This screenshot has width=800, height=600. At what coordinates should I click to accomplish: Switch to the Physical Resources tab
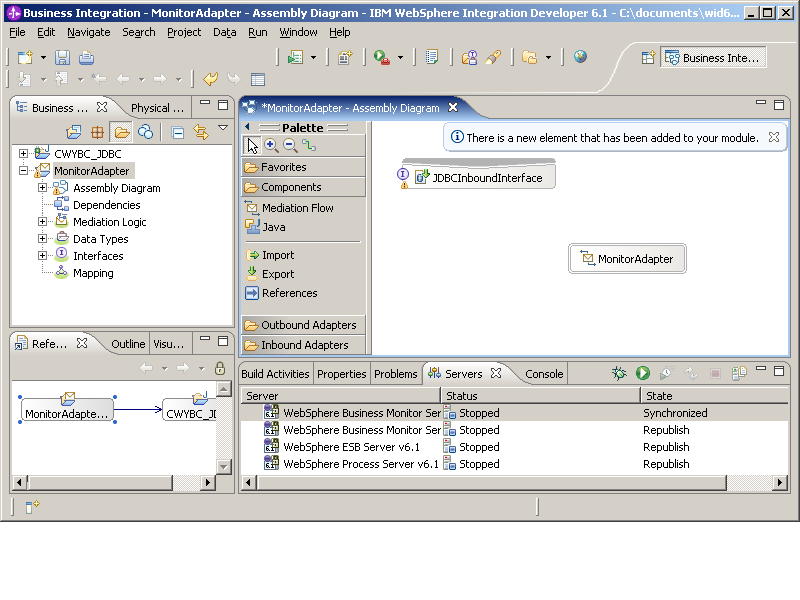[157, 108]
